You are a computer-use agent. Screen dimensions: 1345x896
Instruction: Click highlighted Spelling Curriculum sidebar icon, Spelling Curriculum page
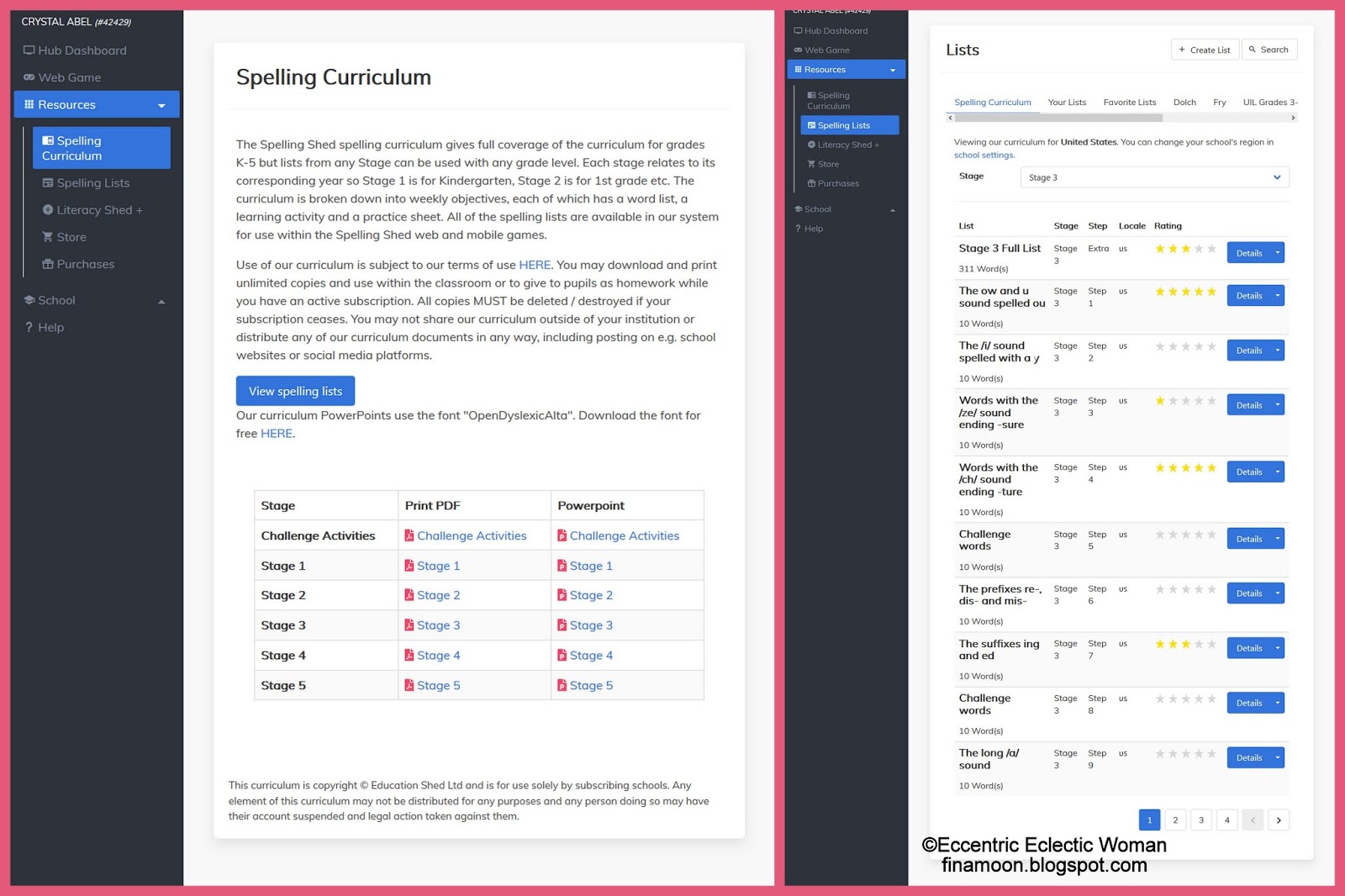(x=48, y=140)
